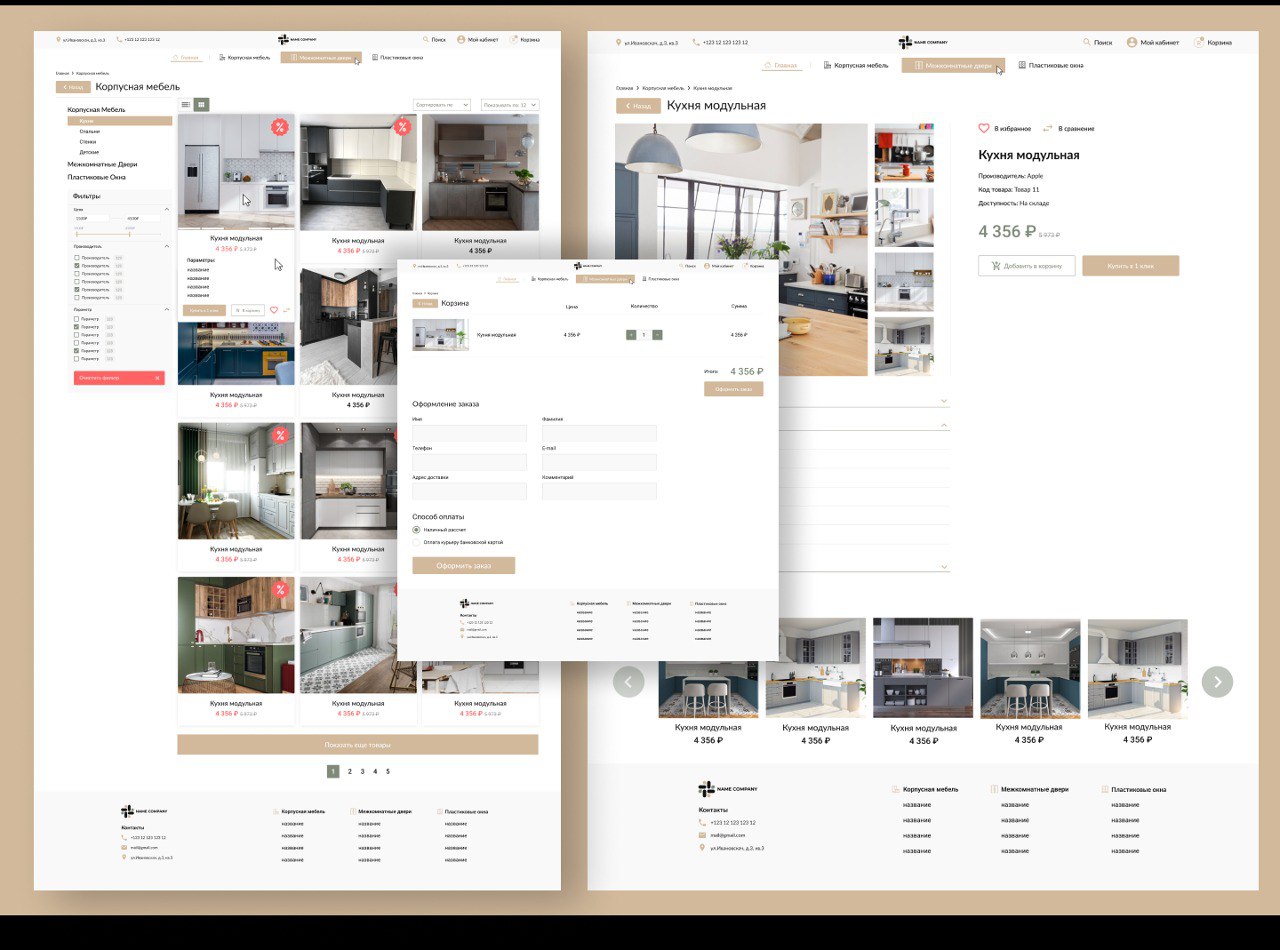Image resolution: width=1280 pixels, height=950 pixels.
Task: Switch catalog to list view icon
Action: pyautogui.click(x=186, y=104)
